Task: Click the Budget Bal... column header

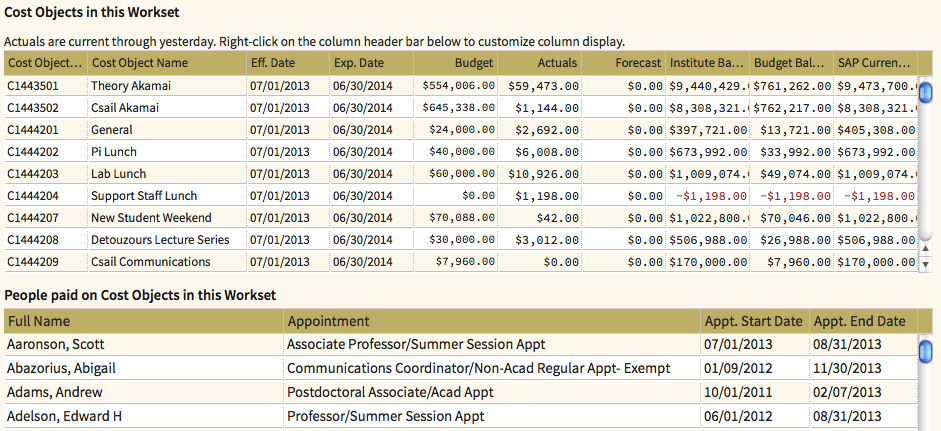Action: coord(791,62)
